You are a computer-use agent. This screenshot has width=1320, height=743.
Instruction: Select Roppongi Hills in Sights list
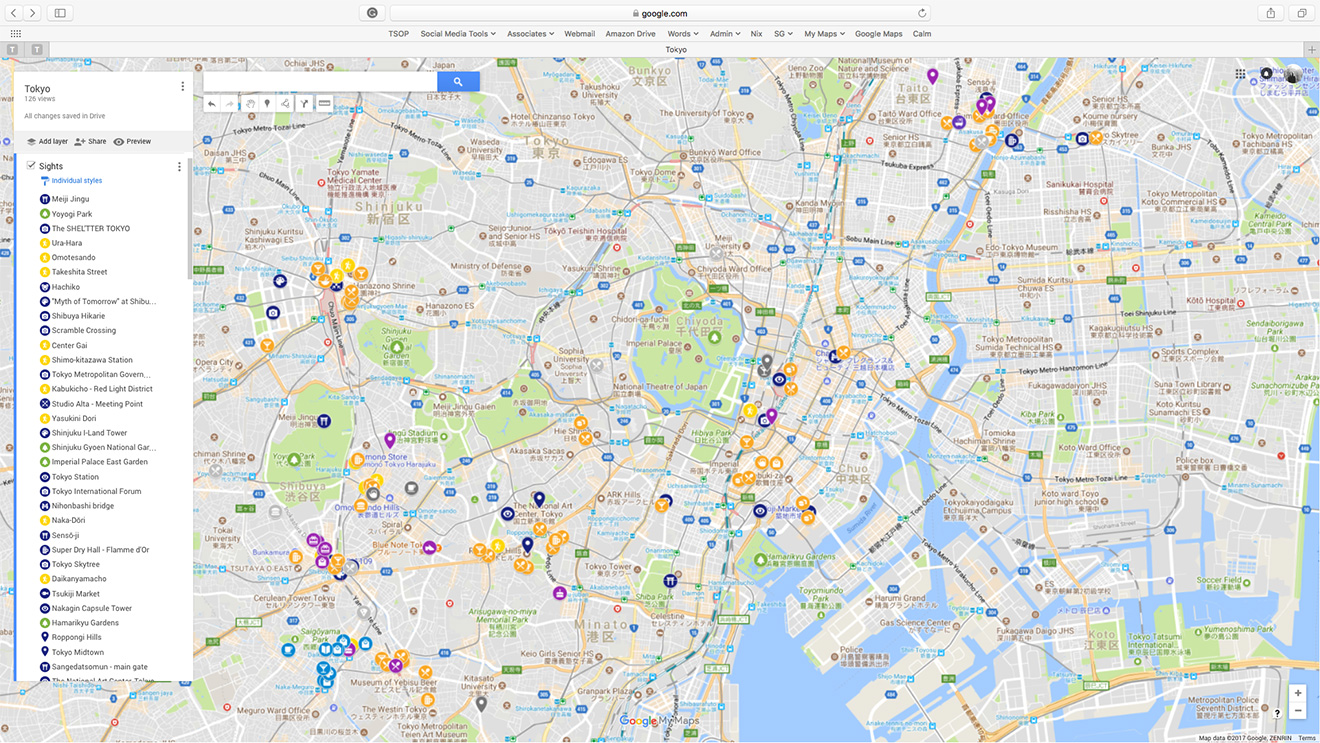(77, 637)
